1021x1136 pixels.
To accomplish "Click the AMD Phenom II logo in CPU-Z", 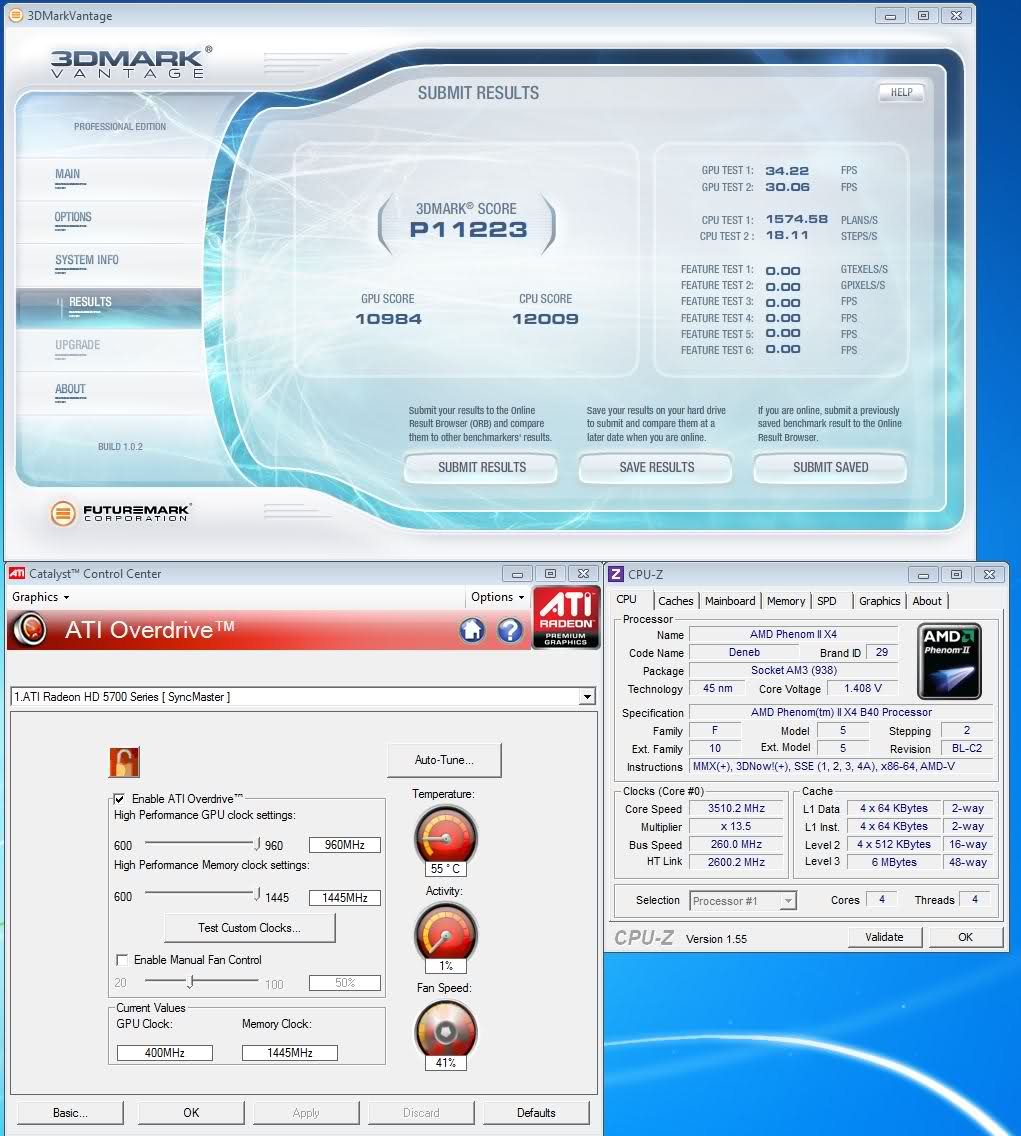I will 949,661.
